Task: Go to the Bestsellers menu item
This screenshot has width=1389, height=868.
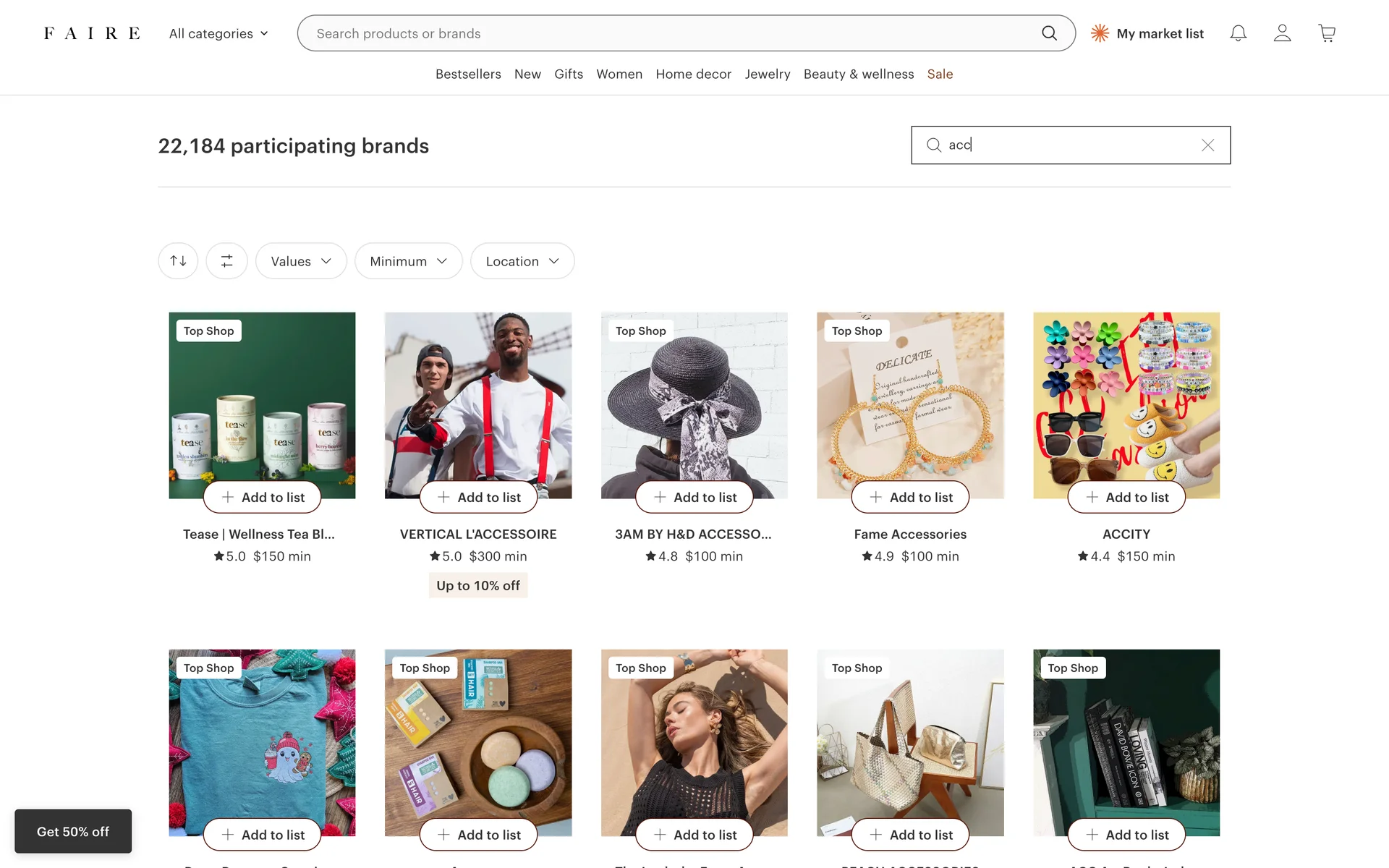Action: pos(468,74)
